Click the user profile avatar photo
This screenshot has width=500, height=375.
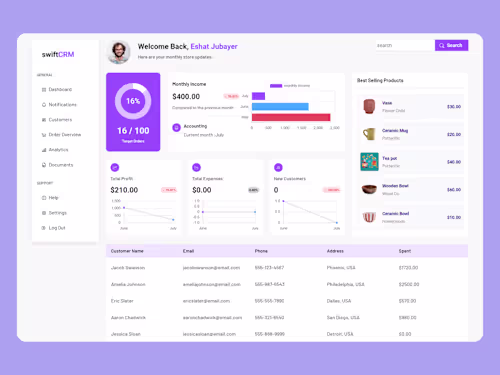[x=118, y=52]
